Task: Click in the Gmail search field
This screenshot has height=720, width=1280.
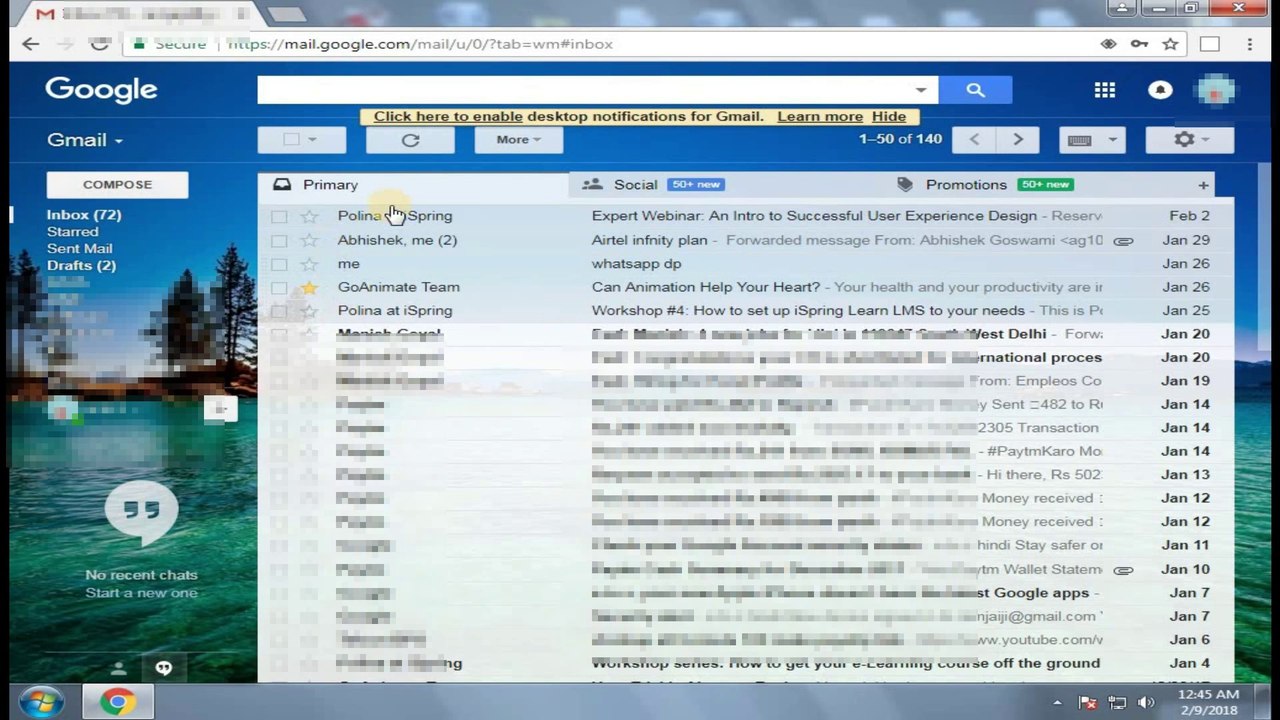Action: click(x=583, y=90)
